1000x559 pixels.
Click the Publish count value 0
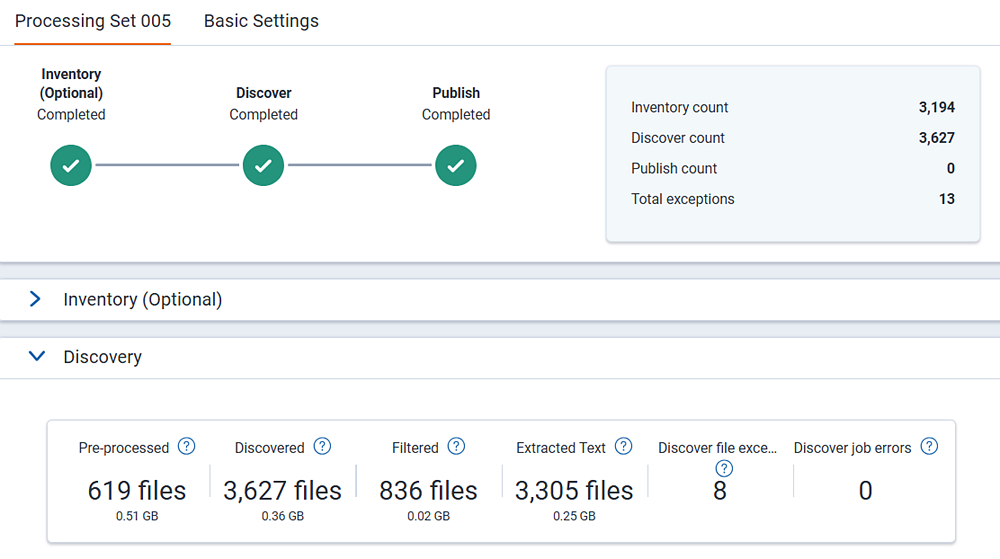(x=950, y=168)
